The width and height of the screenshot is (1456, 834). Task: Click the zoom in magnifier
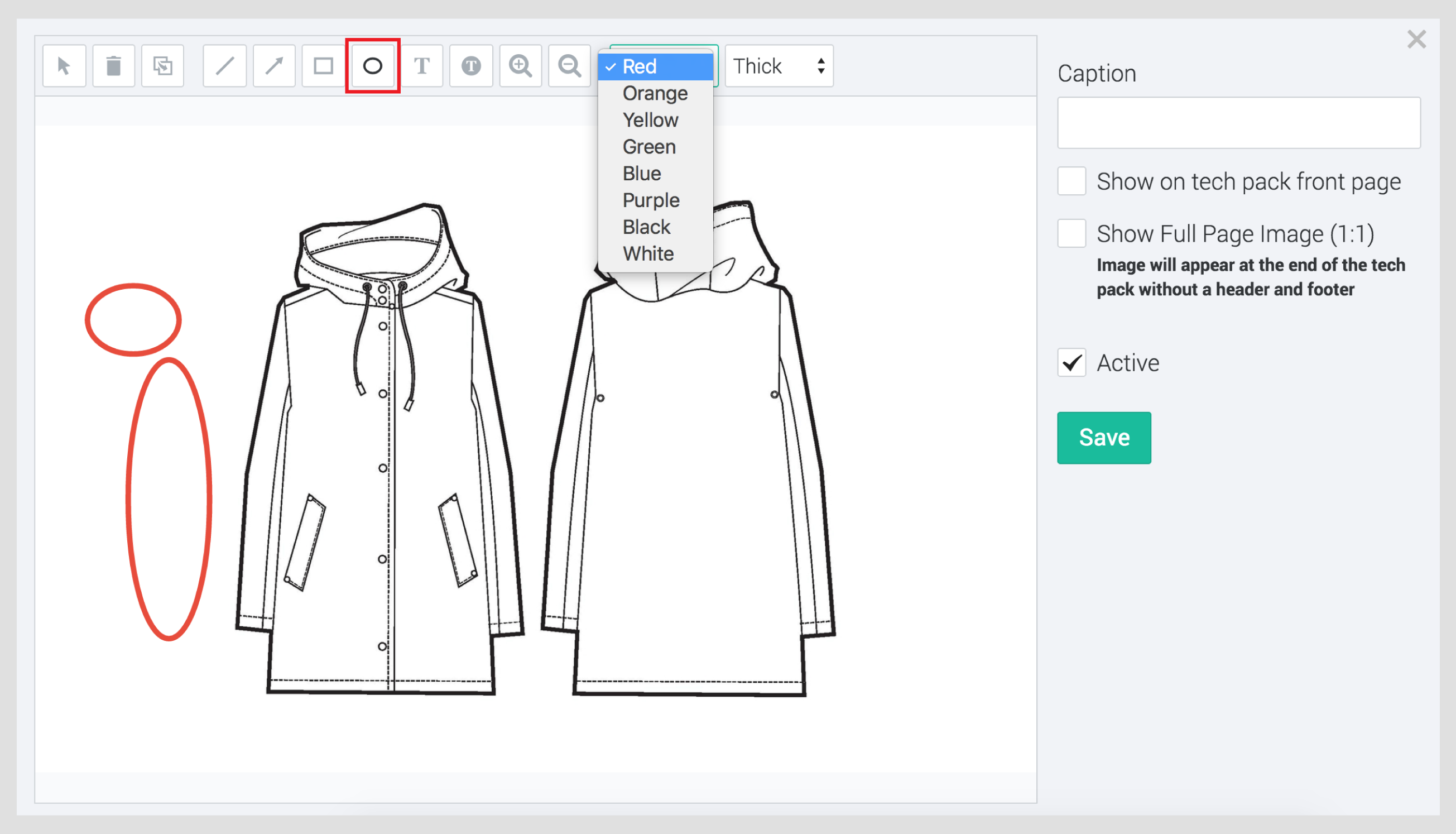521,66
